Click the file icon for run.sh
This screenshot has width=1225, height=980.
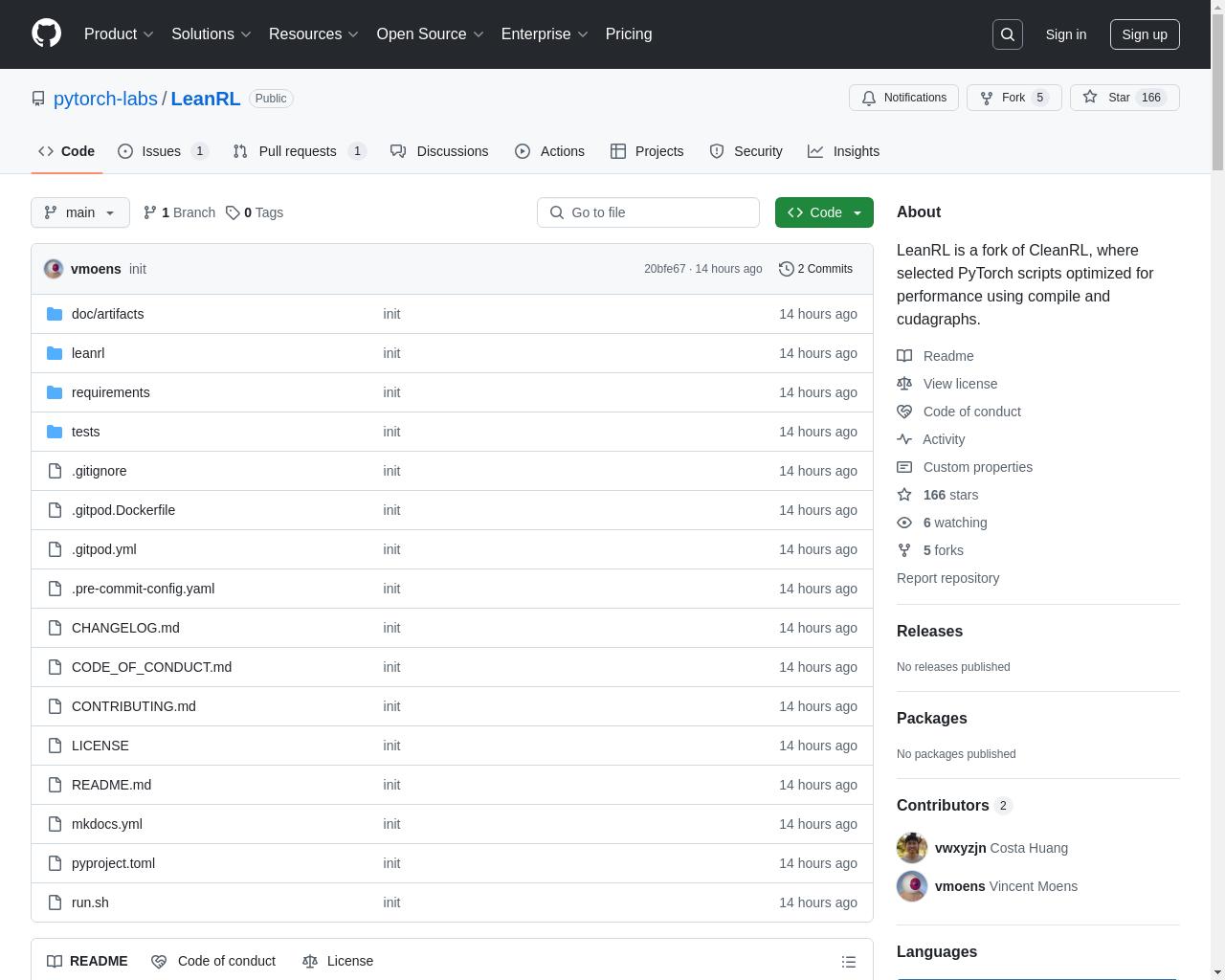[x=55, y=902]
